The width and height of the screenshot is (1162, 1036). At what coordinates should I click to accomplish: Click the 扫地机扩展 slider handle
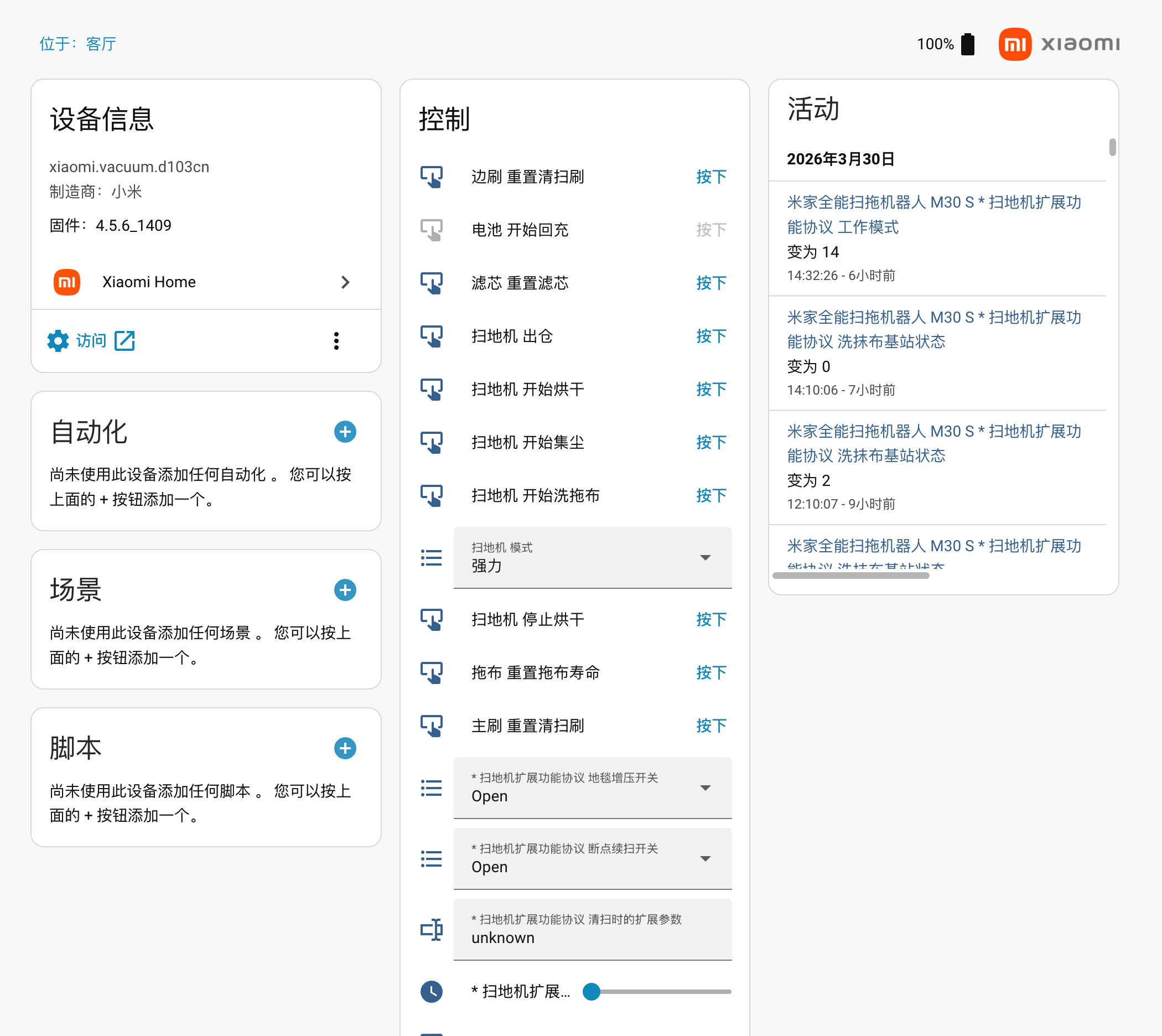[592, 992]
